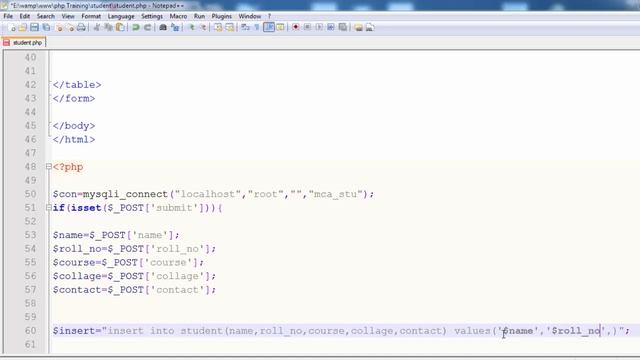Screen dimensions: 640x360
Task: Open the Run menu
Action: [199, 16]
